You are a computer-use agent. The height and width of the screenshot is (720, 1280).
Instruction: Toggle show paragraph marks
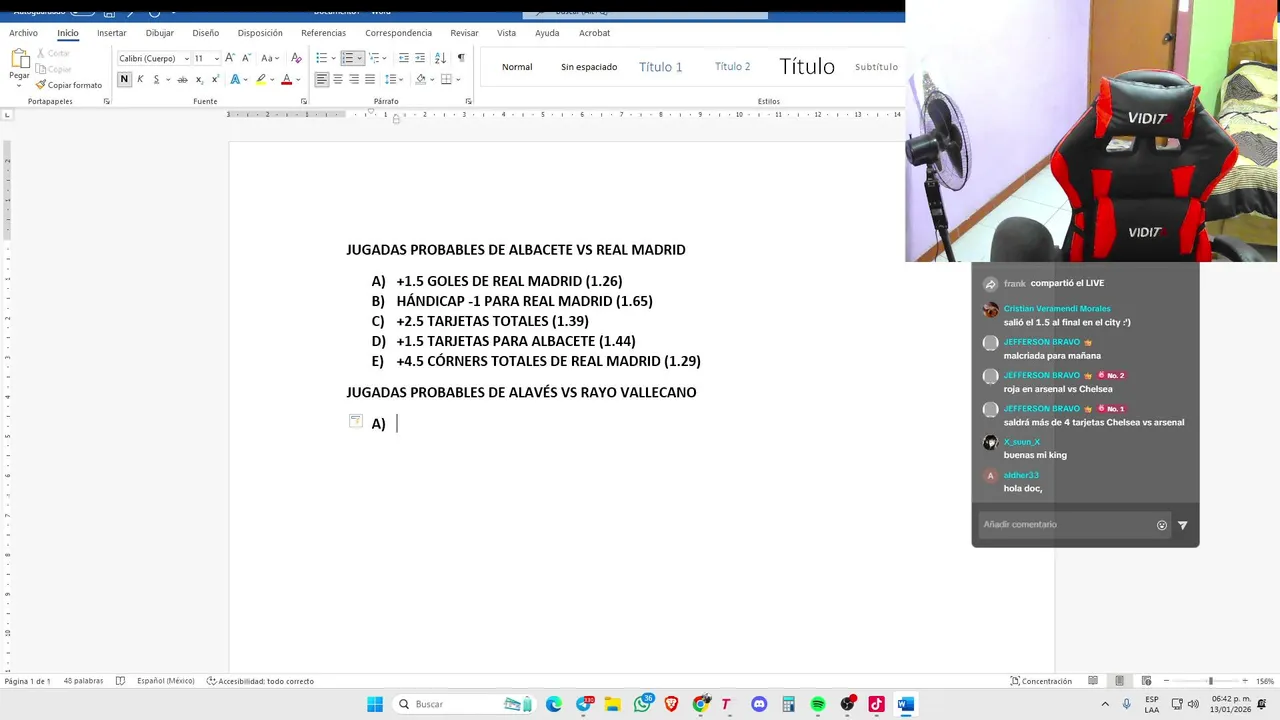(x=461, y=58)
